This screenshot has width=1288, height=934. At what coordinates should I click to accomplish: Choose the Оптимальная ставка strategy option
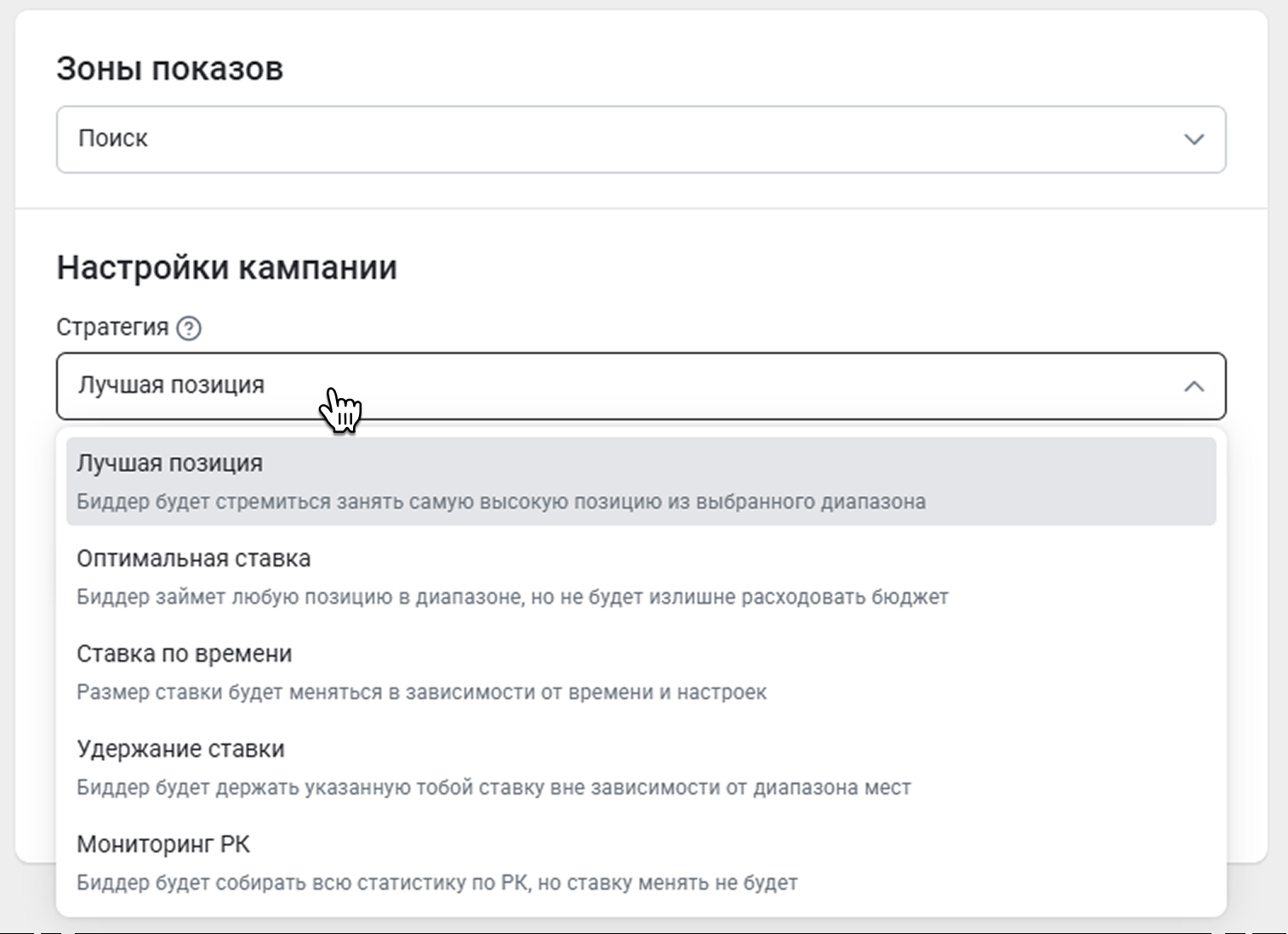(193, 559)
